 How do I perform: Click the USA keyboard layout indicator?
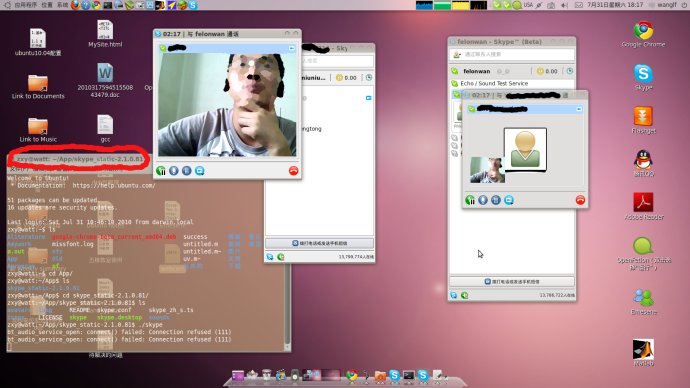[x=528, y=5]
